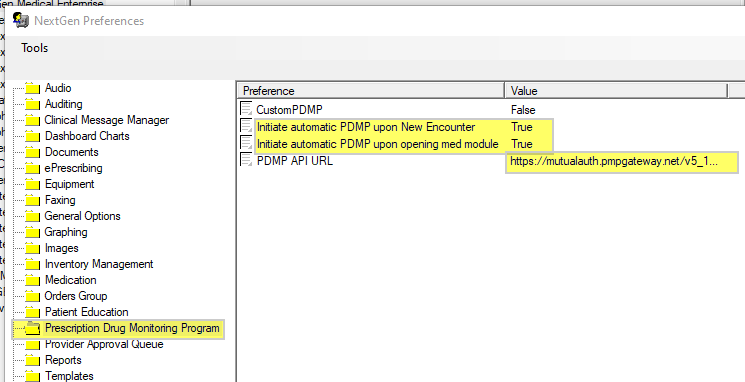Viewport: 745px width, 382px height.
Task: Open the Reports preferences category
Action: (x=63, y=360)
